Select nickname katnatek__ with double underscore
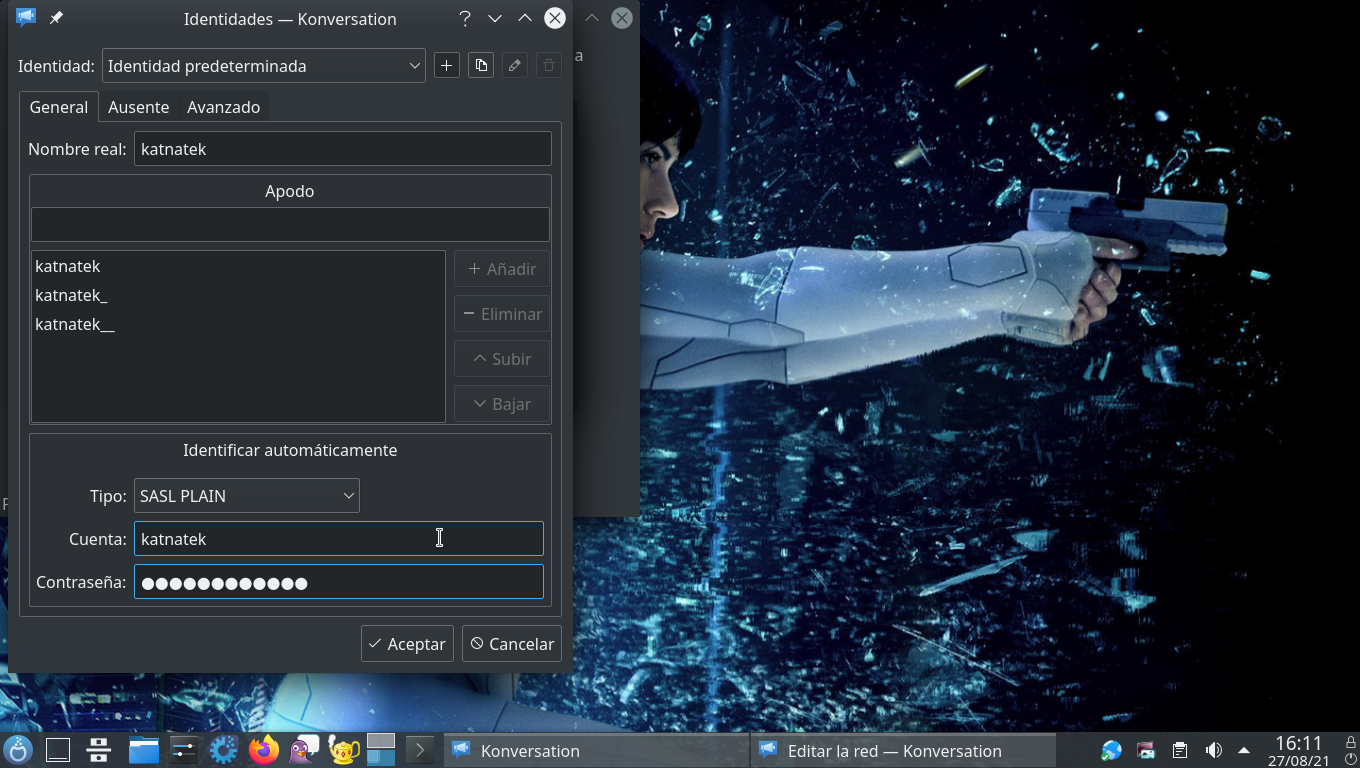The image size is (1360, 768). click(238, 324)
